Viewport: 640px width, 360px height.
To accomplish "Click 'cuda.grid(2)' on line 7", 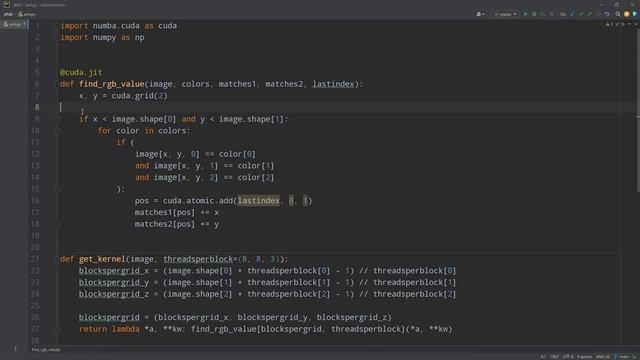I will [x=140, y=96].
